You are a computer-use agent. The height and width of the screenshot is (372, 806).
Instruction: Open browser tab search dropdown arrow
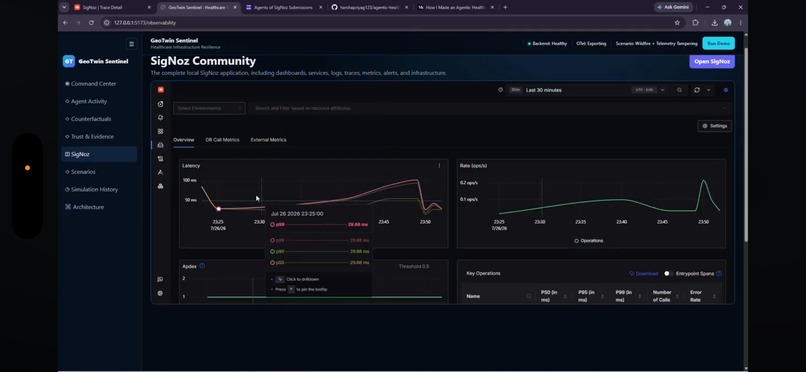point(64,7)
